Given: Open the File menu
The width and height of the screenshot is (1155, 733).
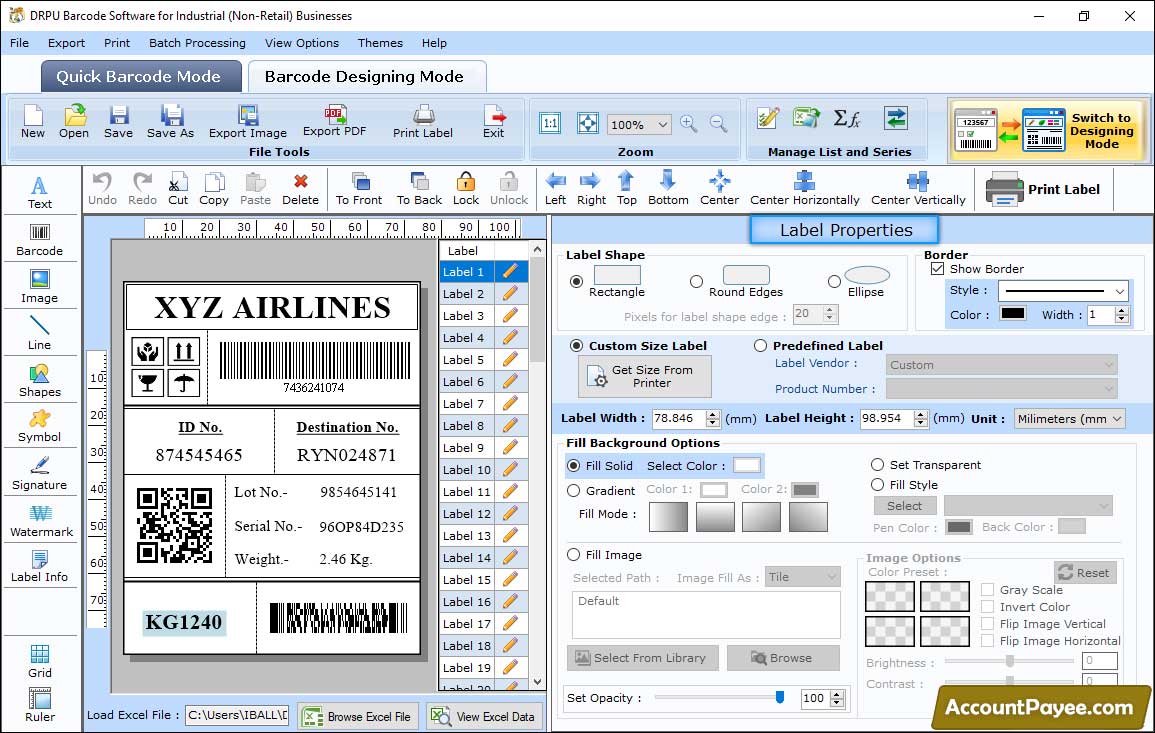Looking at the screenshot, I should 20,43.
